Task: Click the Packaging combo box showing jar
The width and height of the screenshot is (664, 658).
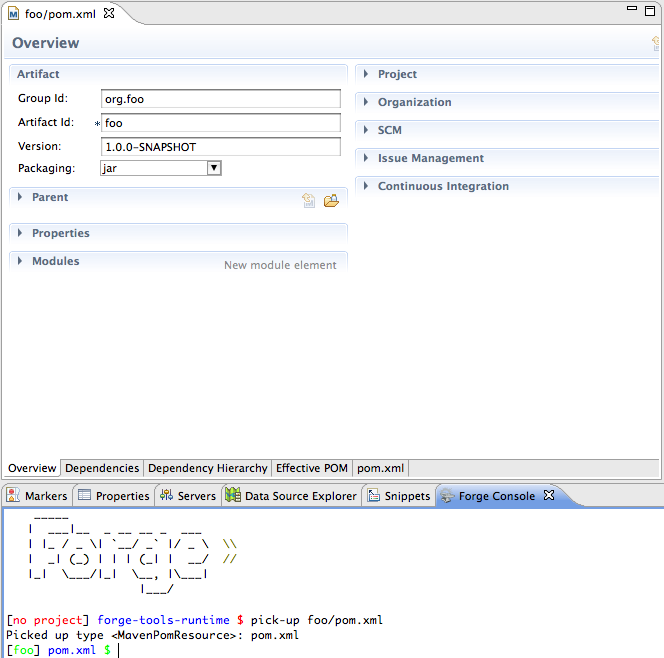Action: pyautogui.click(x=160, y=168)
